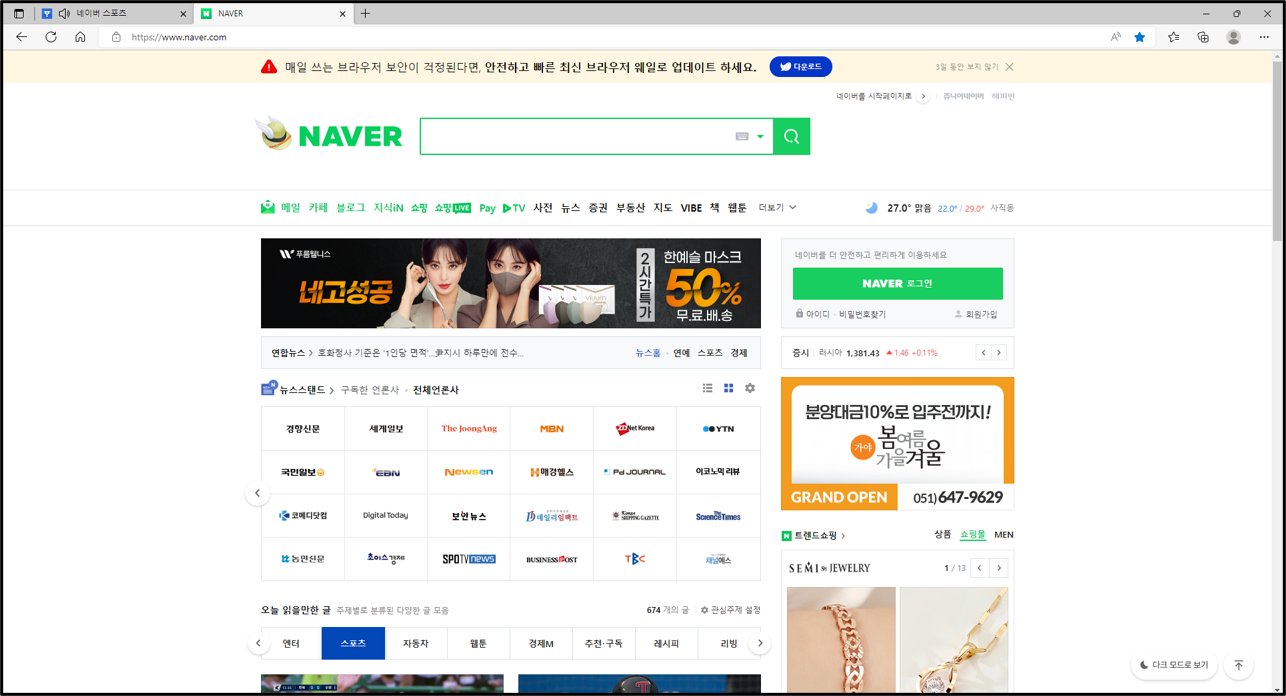Open YTN press tile
The width and height of the screenshot is (1286, 696).
(x=718, y=429)
